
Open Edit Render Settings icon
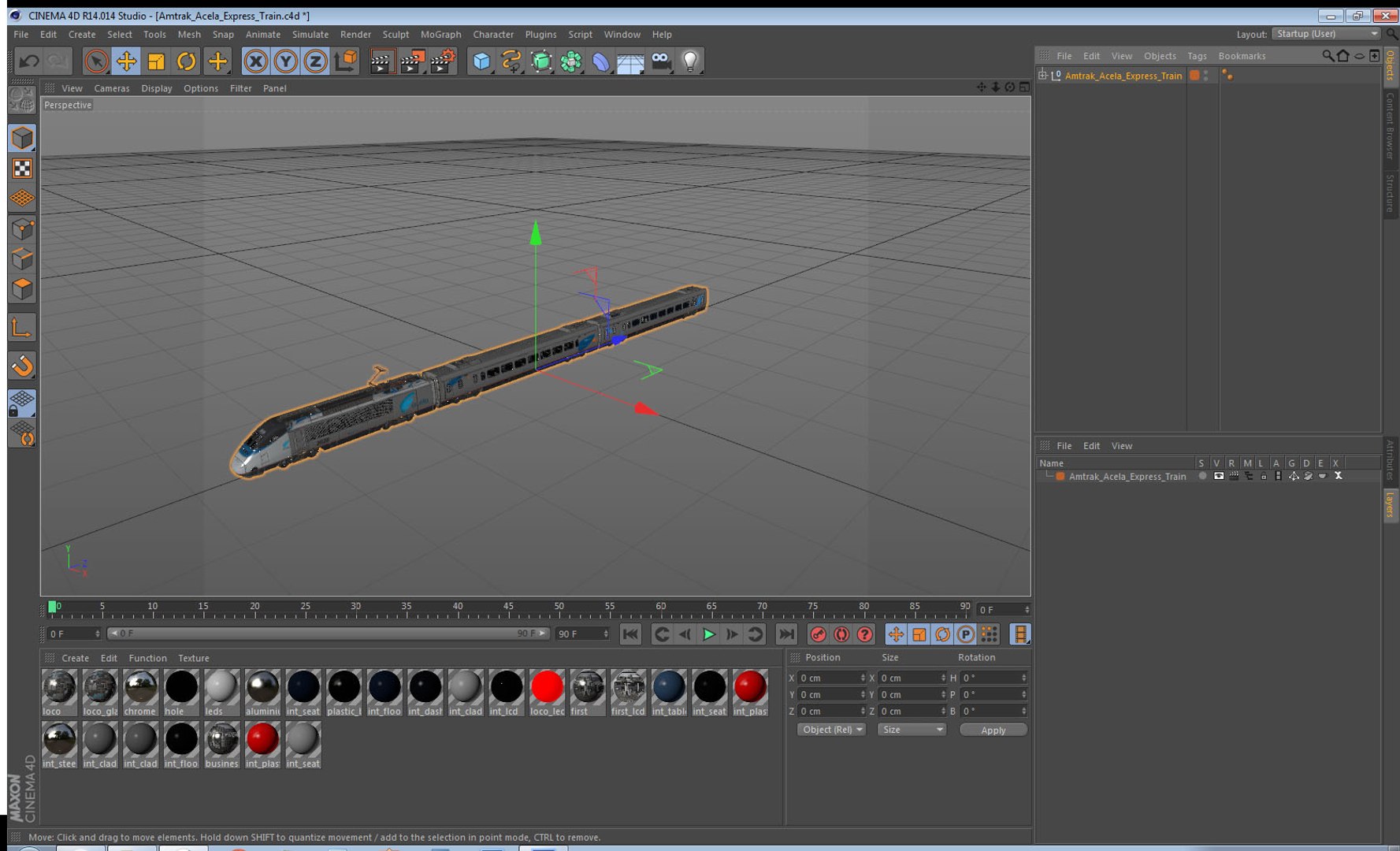pyautogui.click(x=443, y=61)
